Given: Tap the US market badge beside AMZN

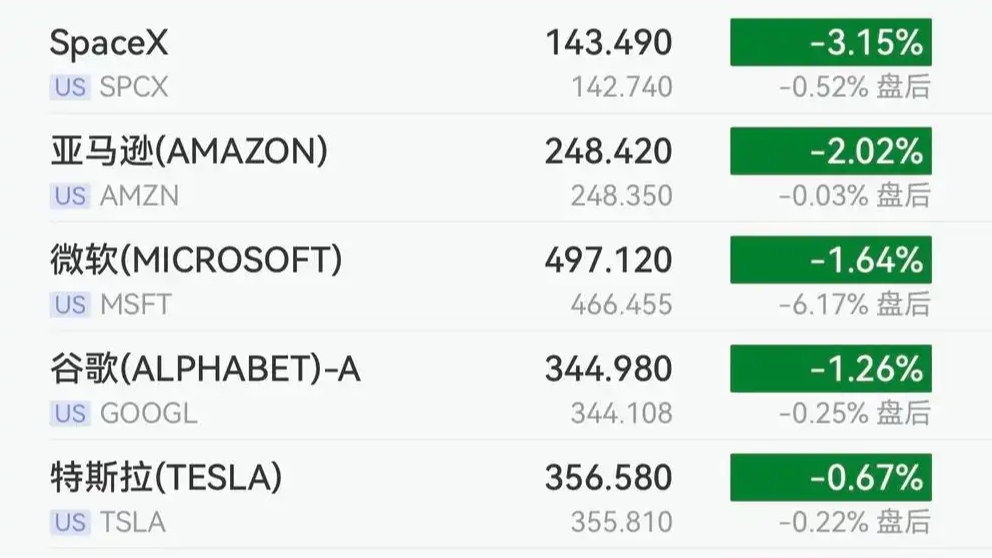Looking at the screenshot, I should (70, 196).
